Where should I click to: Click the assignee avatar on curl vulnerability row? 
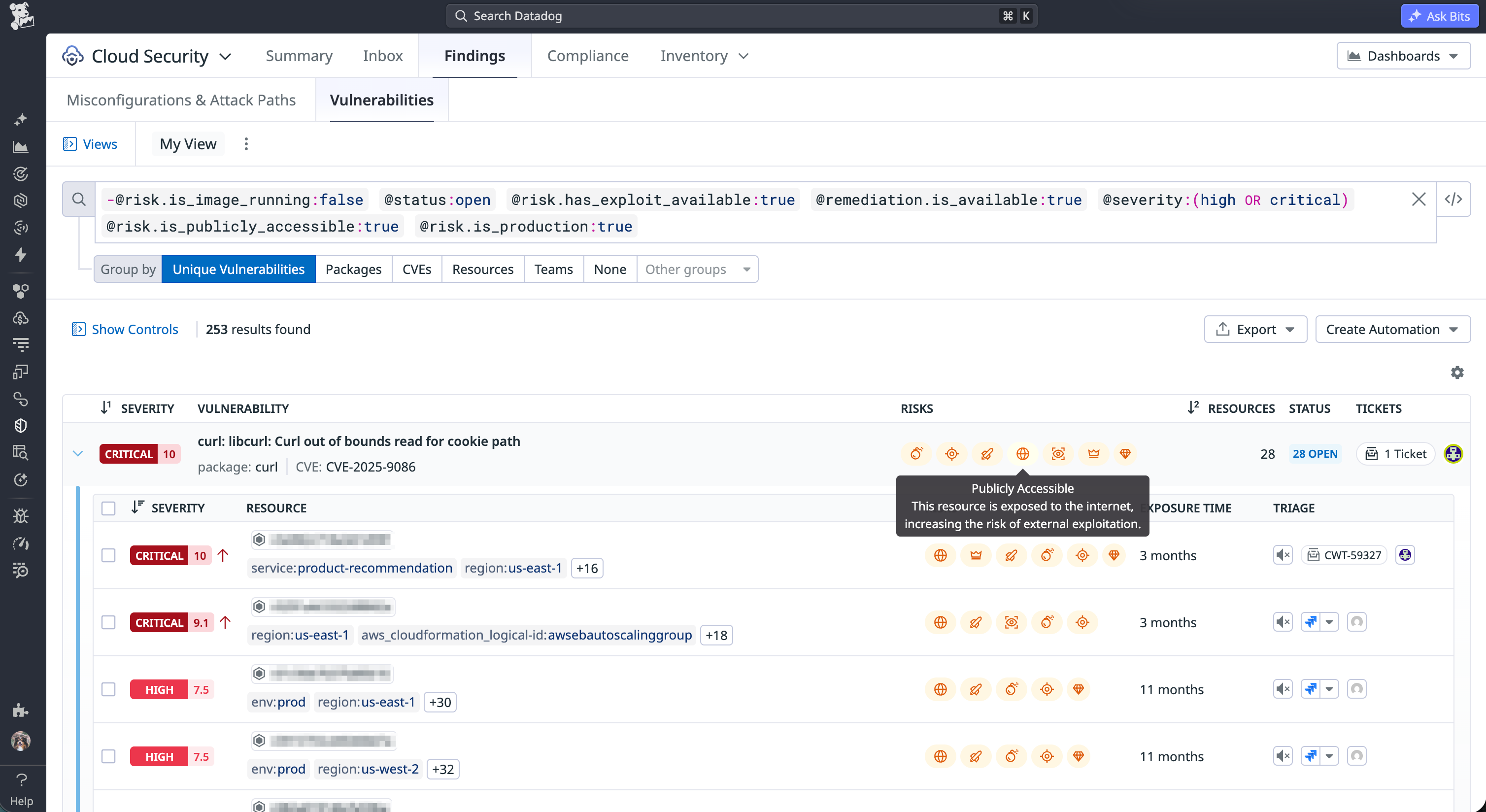point(1453,454)
